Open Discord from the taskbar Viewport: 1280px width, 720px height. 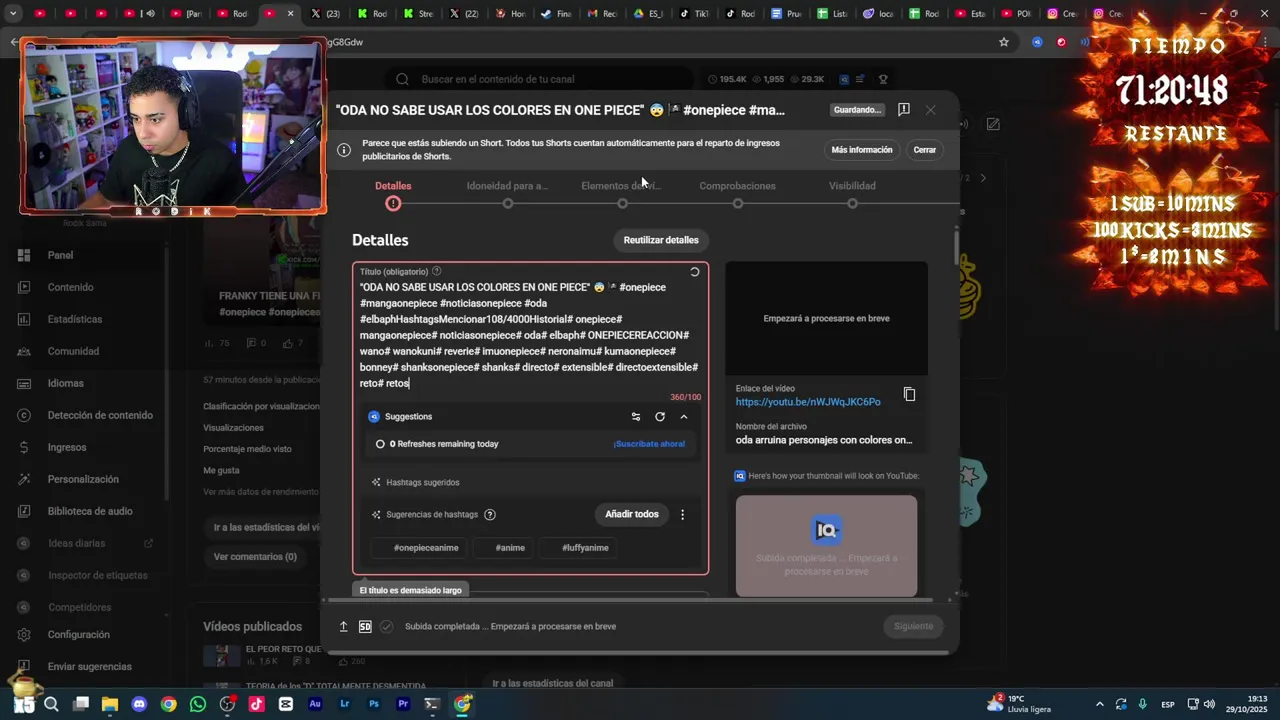coord(139,704)
